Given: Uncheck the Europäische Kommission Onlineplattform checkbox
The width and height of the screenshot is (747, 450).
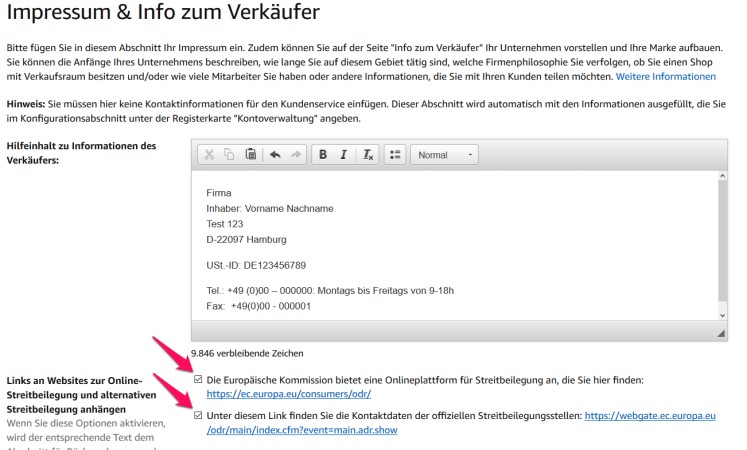Looking at the screenshot, I should tap(198, 380).
